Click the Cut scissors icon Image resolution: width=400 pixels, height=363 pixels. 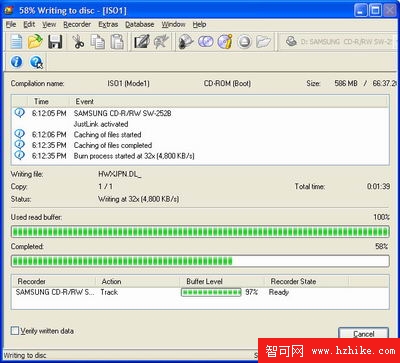coord(78,42)
